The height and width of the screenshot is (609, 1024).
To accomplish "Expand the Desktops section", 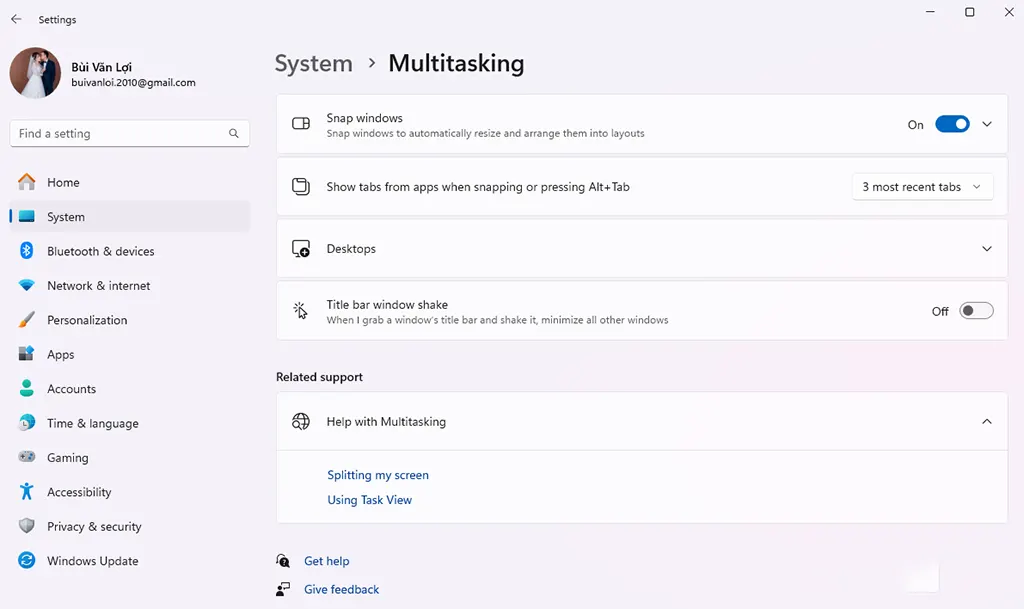I will pos(987,249).
